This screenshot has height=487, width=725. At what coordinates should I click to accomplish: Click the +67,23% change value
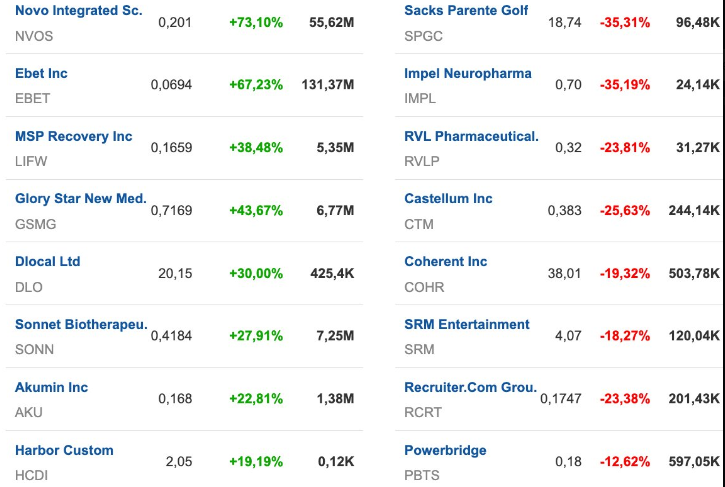click(x=256, y=85)
